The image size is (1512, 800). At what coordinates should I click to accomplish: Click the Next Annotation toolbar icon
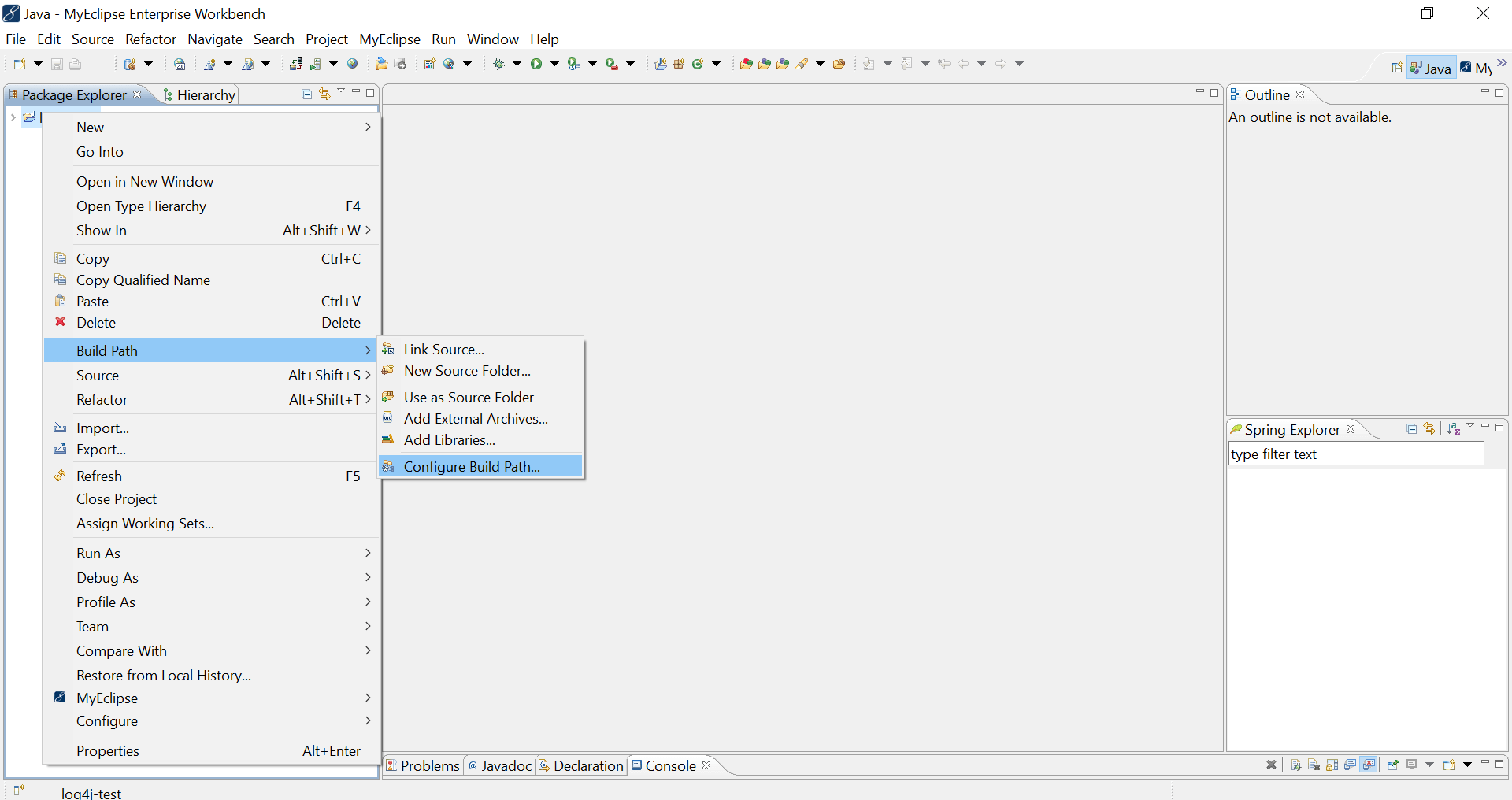tap(869, 64)
